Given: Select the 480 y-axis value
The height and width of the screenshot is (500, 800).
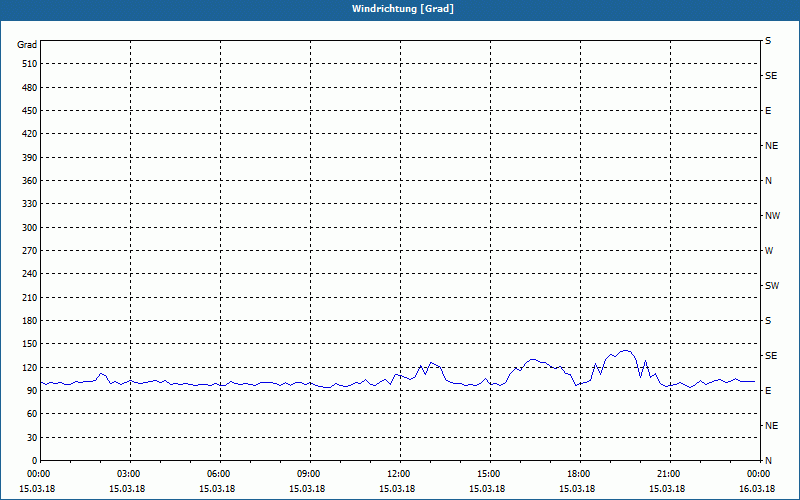Looking at the screenshot, I should 30,88.
